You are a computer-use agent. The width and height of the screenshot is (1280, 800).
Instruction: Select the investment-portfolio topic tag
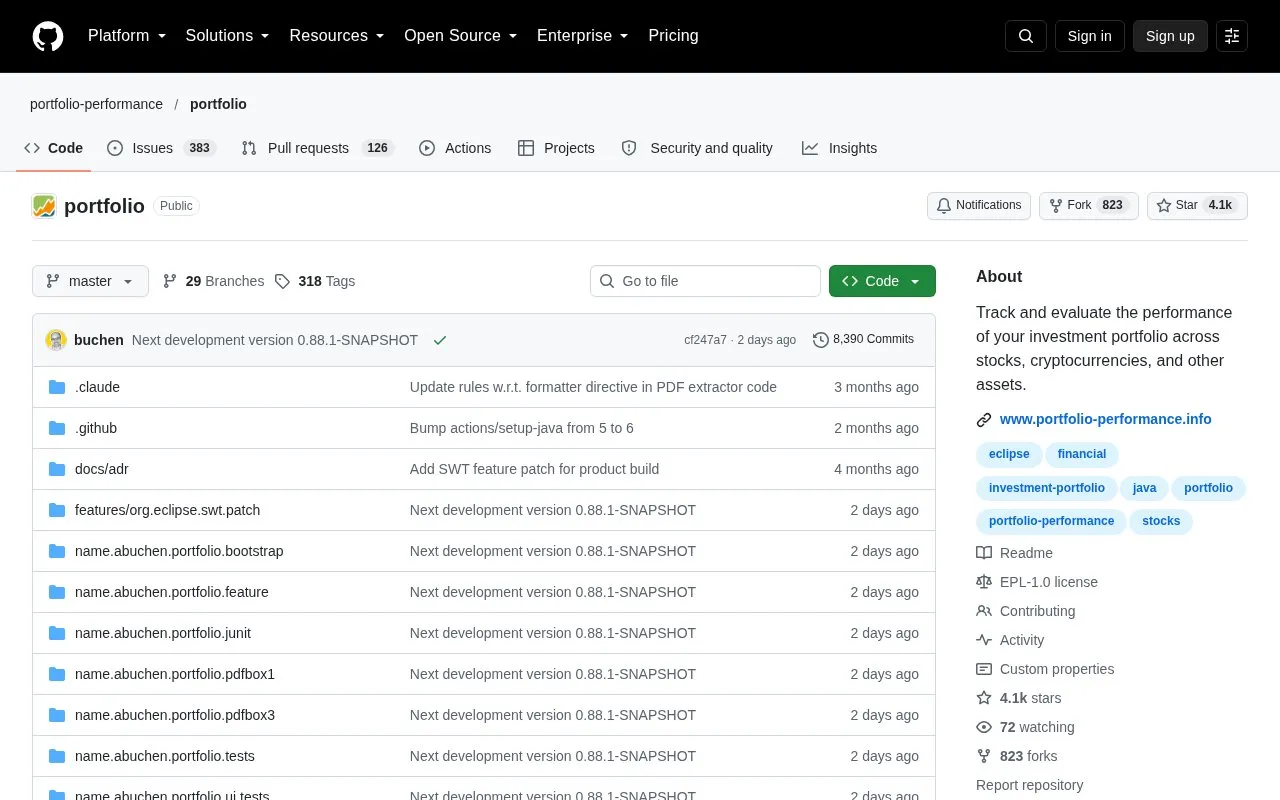pyautogui.click(x=1046, y=488)
